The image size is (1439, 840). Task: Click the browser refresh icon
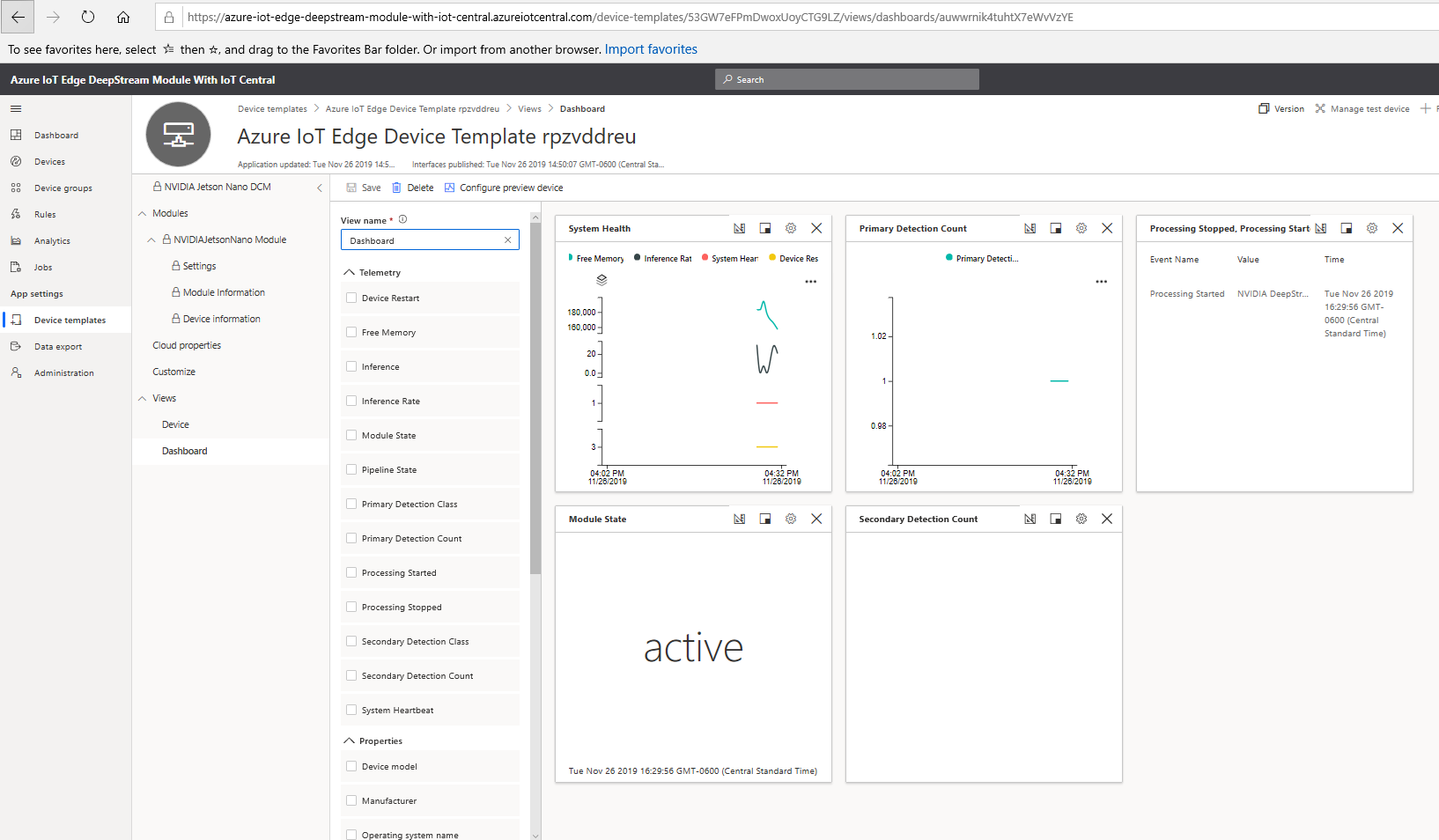88,17
